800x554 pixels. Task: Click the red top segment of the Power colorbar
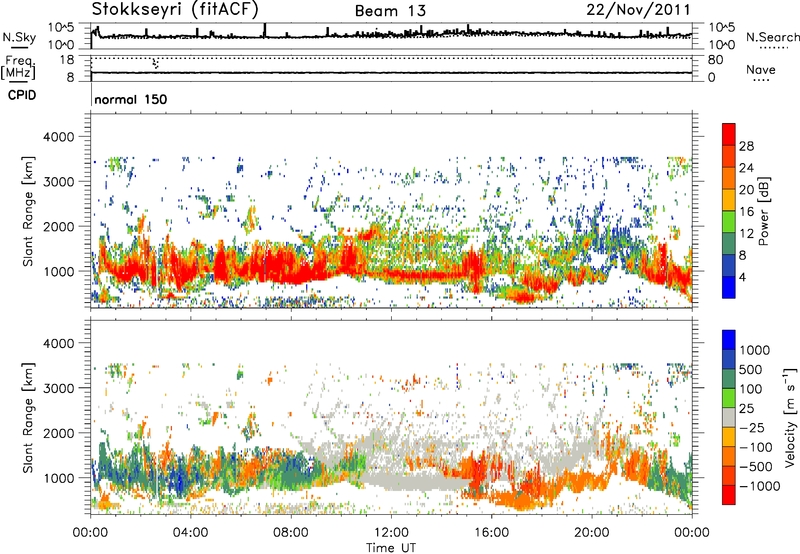coord(729,134)
